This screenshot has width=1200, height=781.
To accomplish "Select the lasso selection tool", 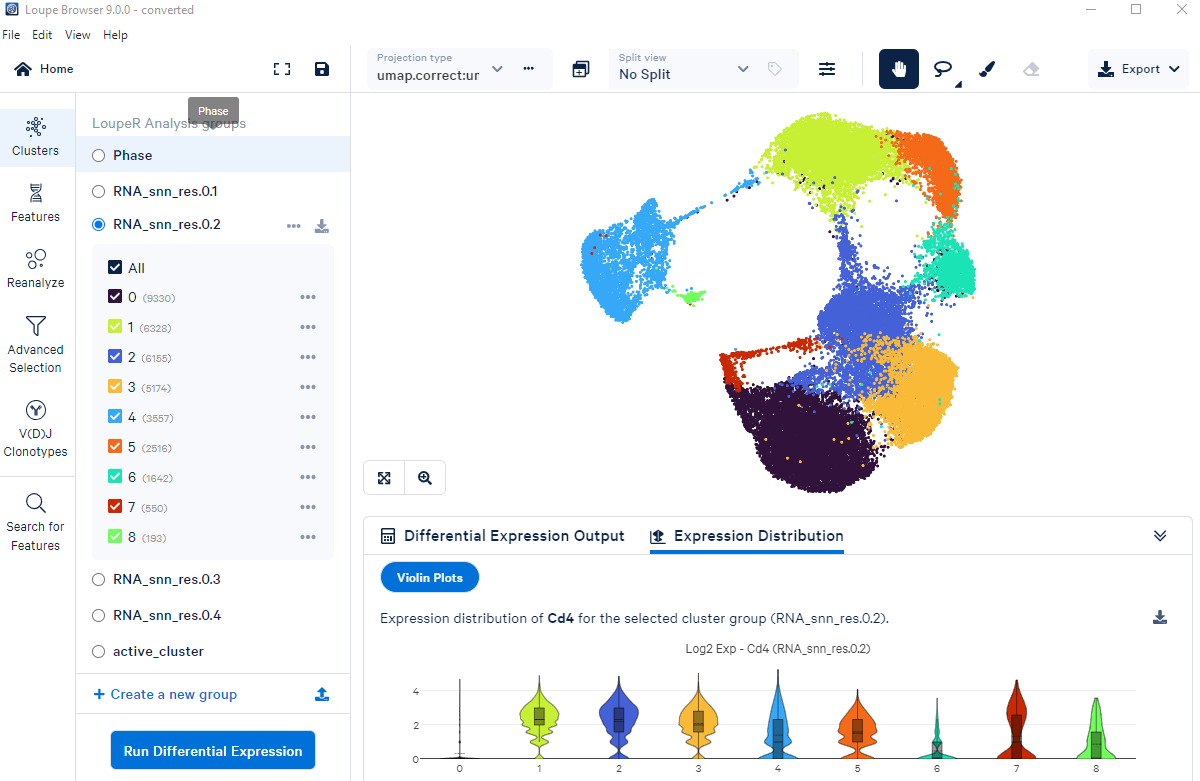I will coord(942,69).
